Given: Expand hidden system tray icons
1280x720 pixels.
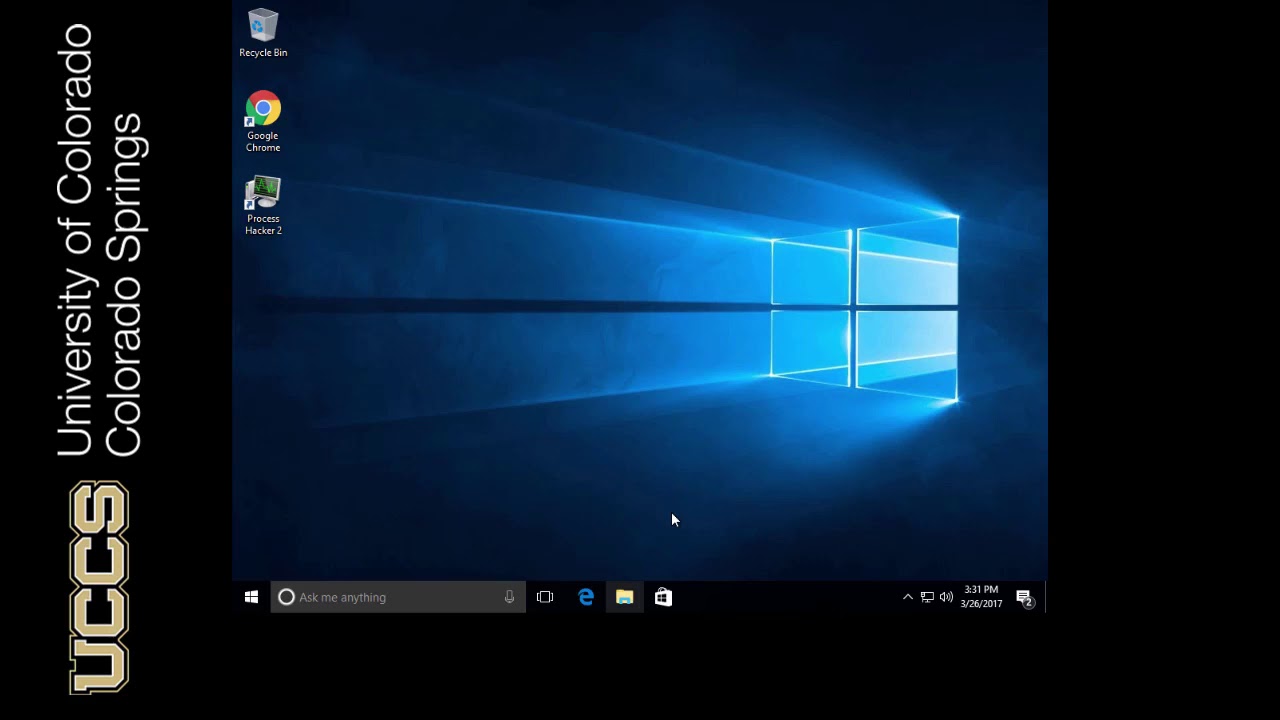Looking at the screenshot, I should (907, 597).
